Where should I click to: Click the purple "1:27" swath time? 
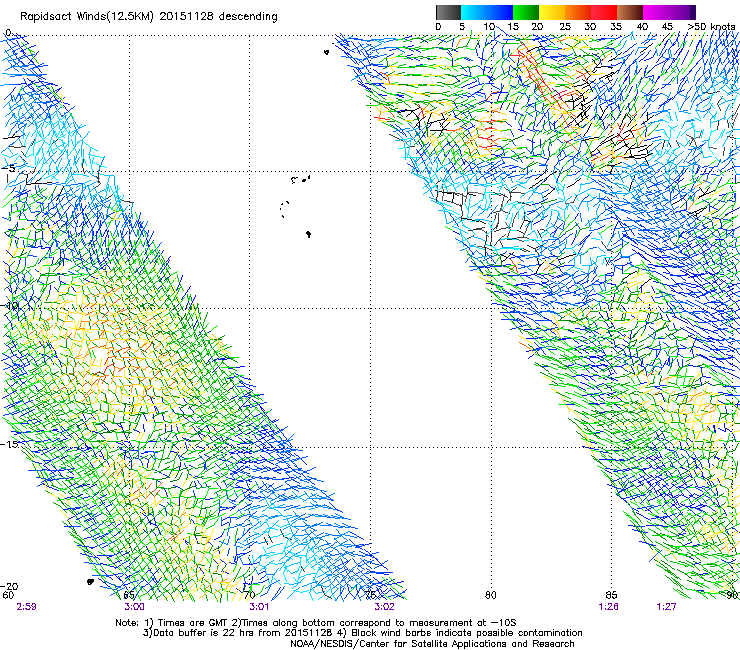pos(666,607)
